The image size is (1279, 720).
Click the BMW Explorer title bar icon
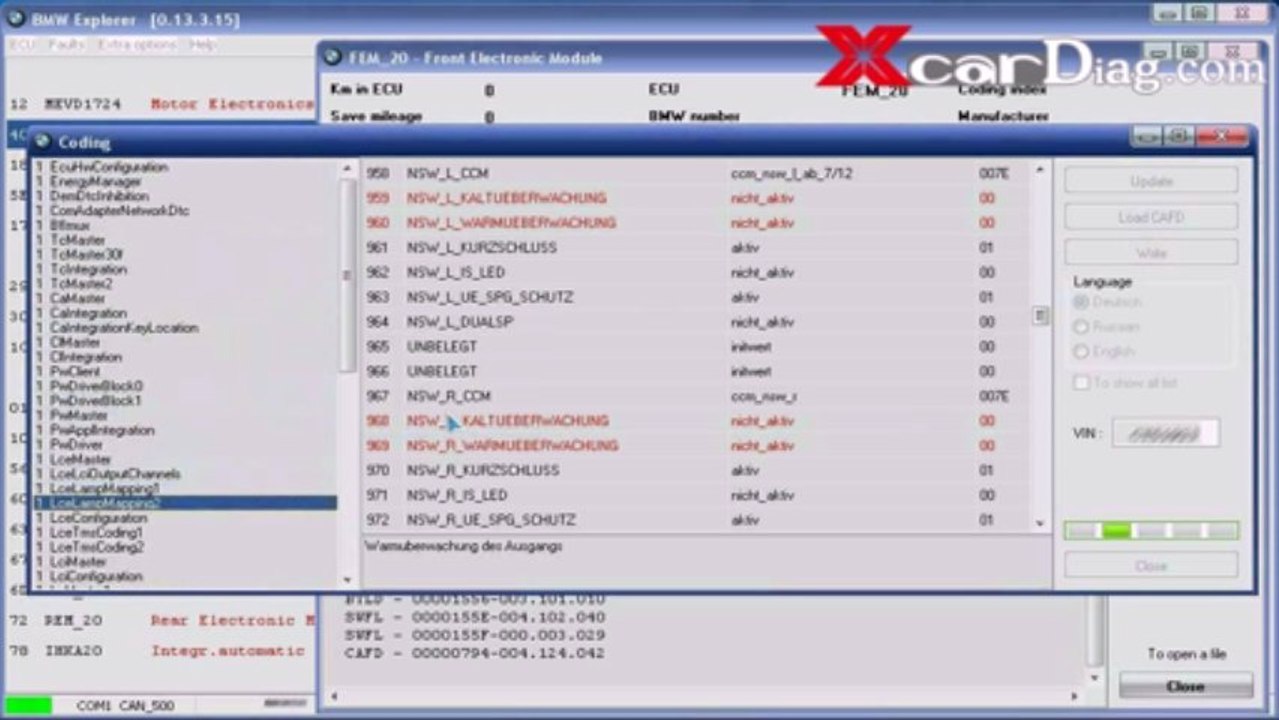pos(15,18)
